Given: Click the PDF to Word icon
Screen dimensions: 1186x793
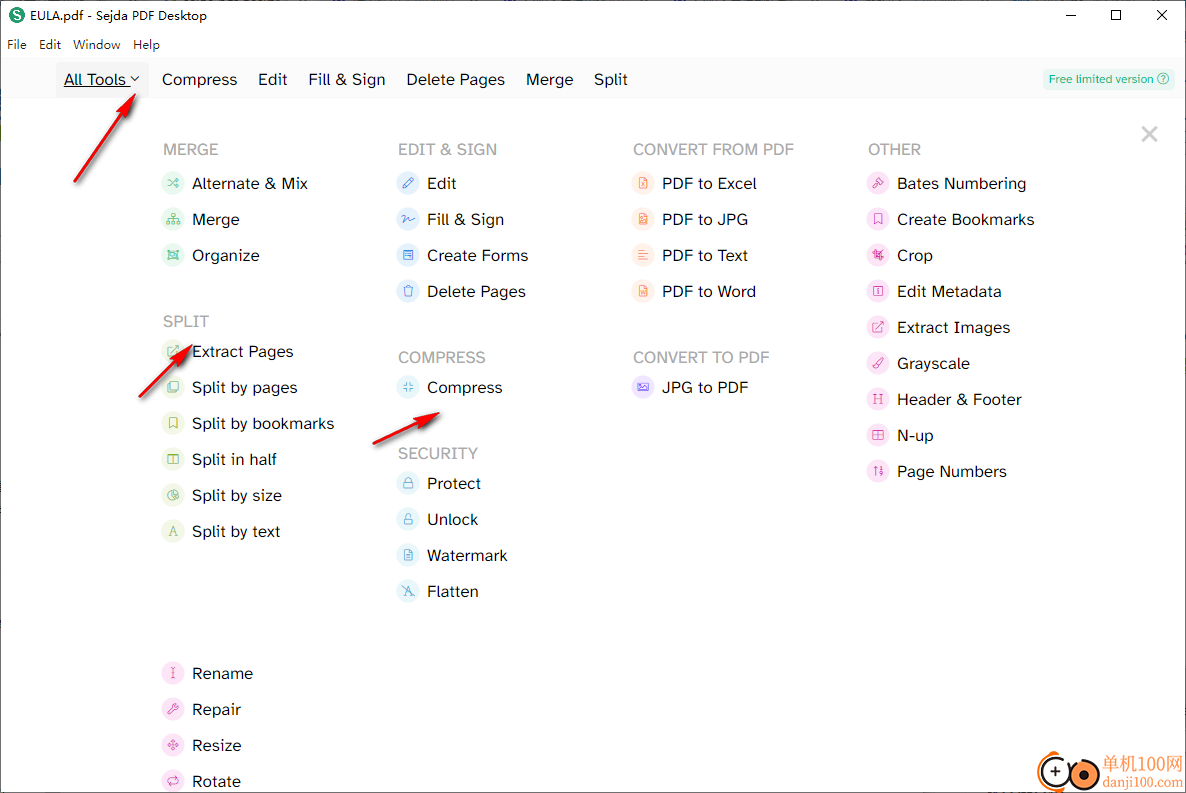Looking at the screenshot, I should pyautogui.click(x=643, y=291).
